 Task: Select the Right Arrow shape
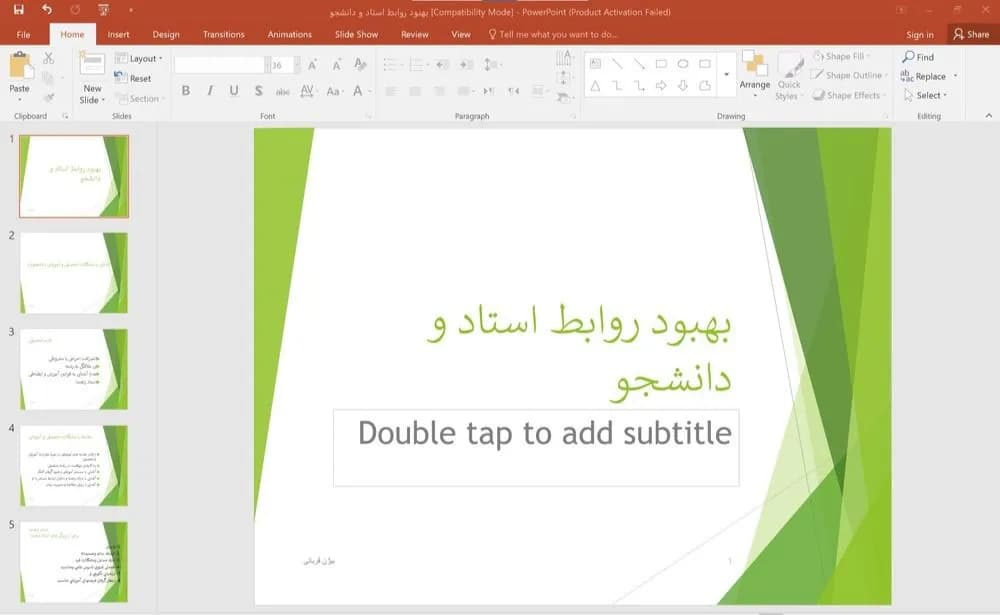coord(661,85)
